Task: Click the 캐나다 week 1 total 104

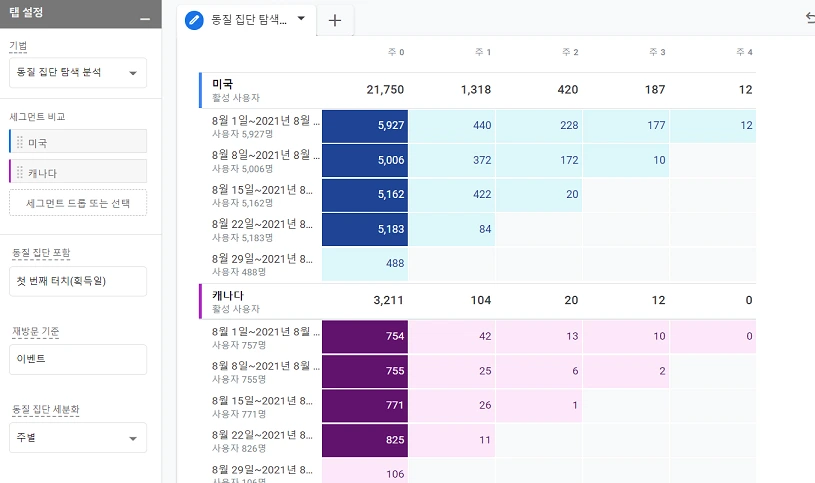Action: 481,300
